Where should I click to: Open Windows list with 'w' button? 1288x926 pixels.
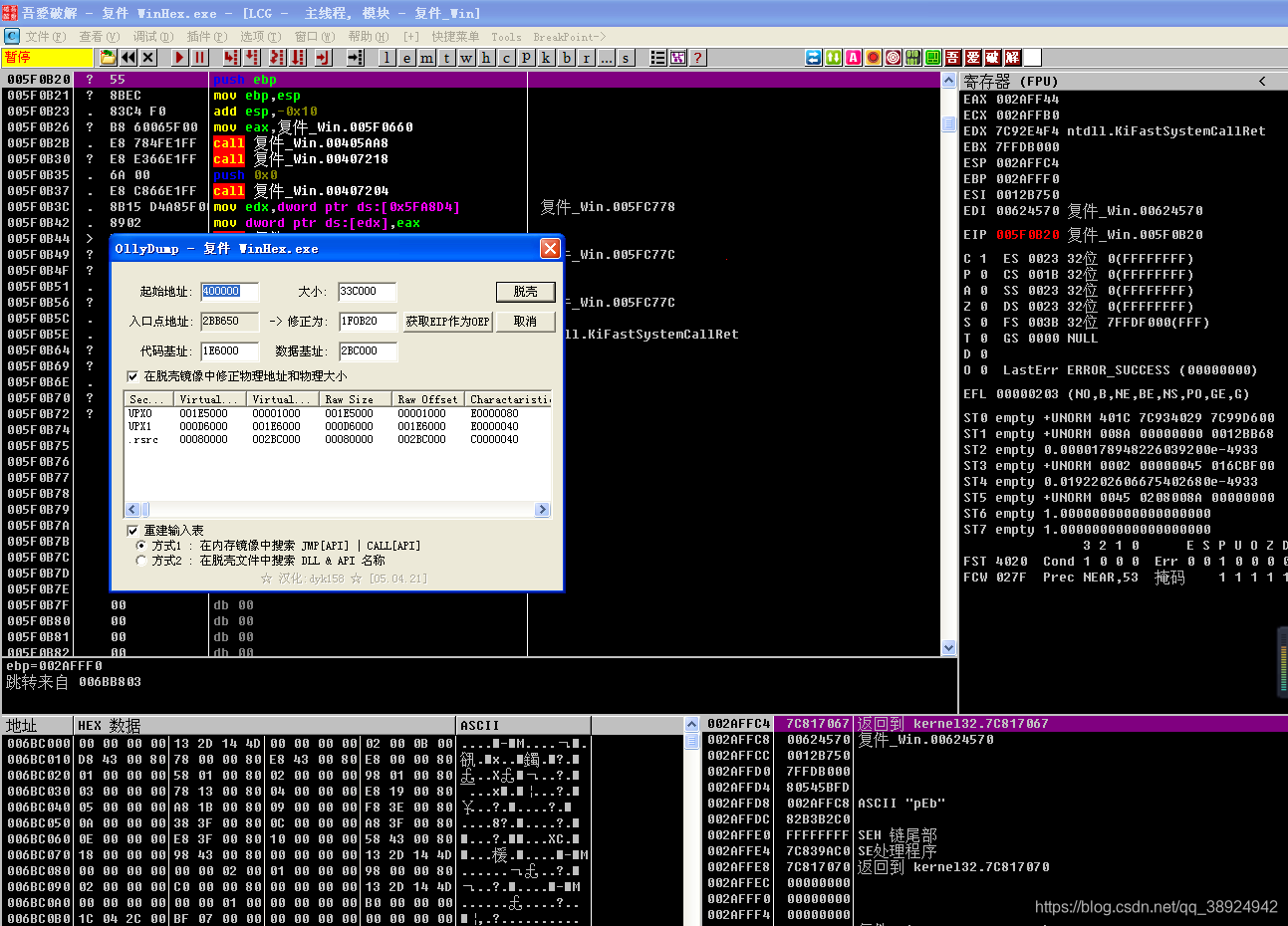[x=466, y=58]
